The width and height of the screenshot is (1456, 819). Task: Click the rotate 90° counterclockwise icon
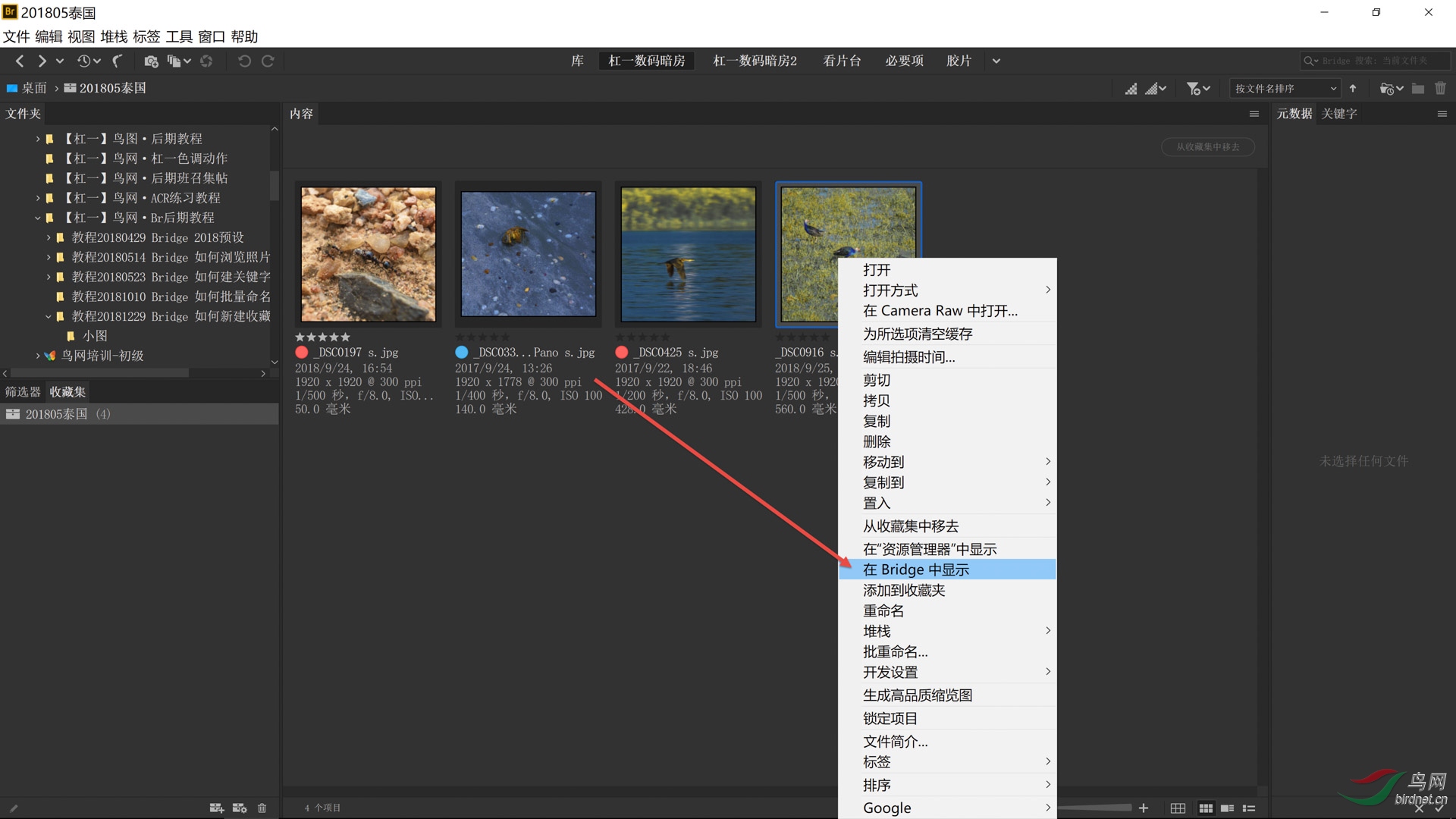pos(244,61)
